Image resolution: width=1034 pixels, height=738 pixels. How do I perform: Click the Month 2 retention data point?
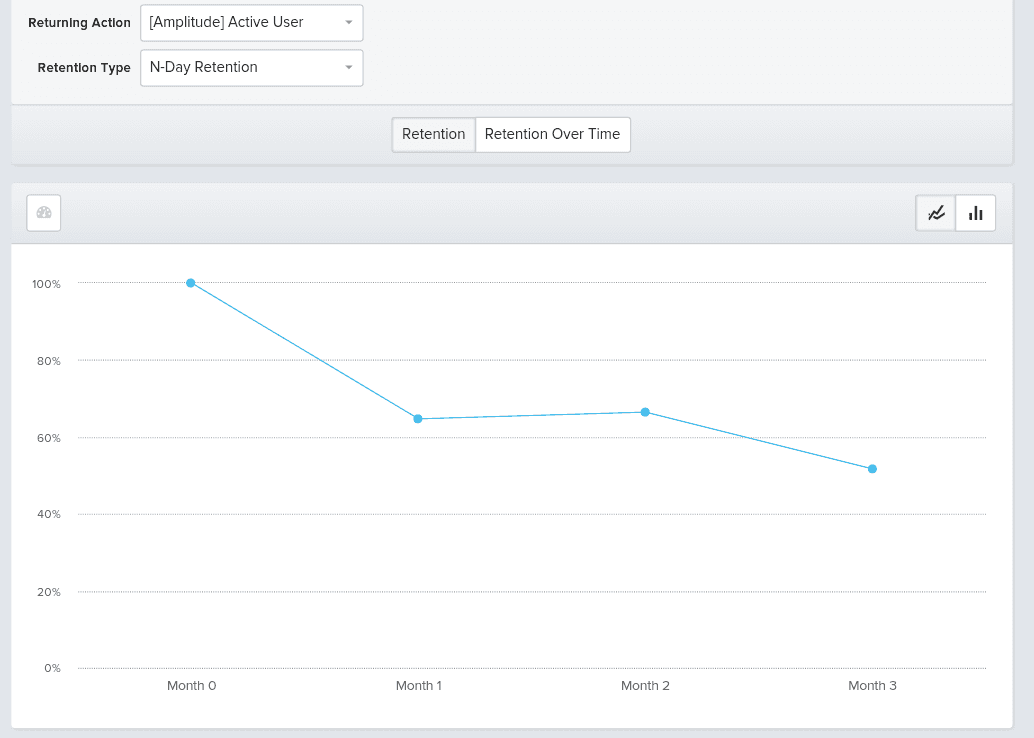click(x=645, y=411)
